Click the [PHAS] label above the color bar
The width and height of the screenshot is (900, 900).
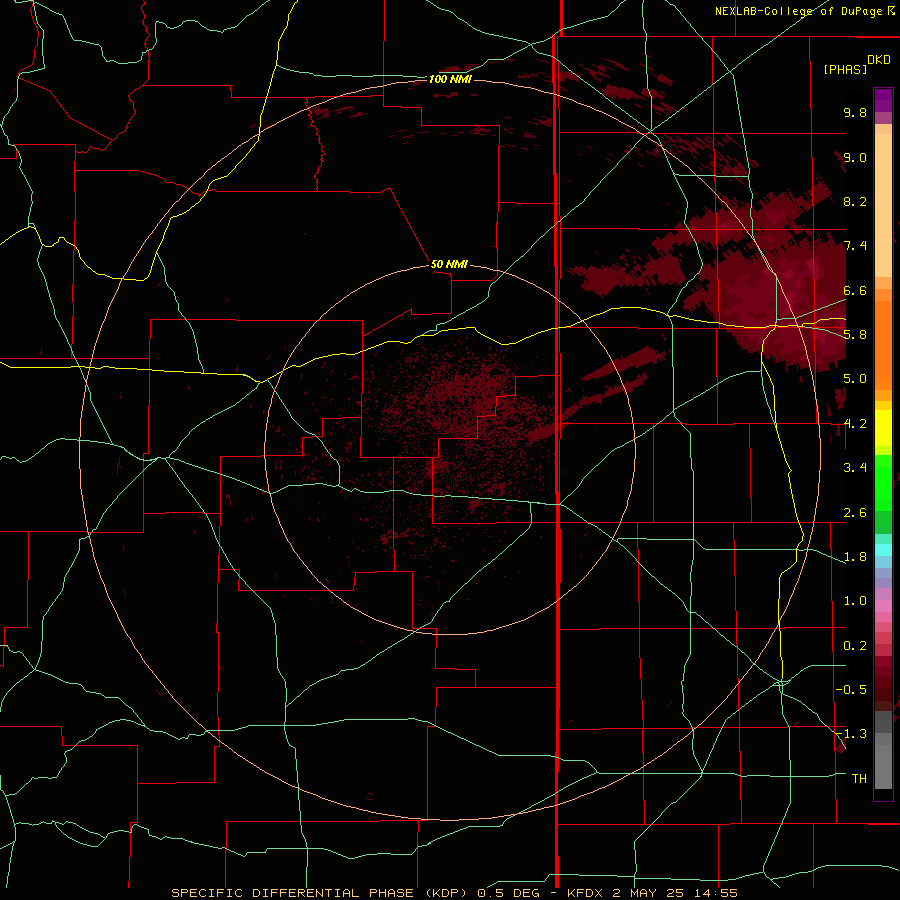point(845,69)
